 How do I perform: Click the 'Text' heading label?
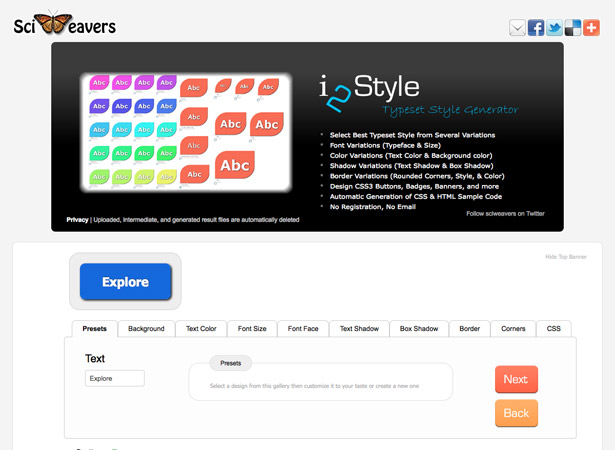pyautogui.click(x=95, y=359)
